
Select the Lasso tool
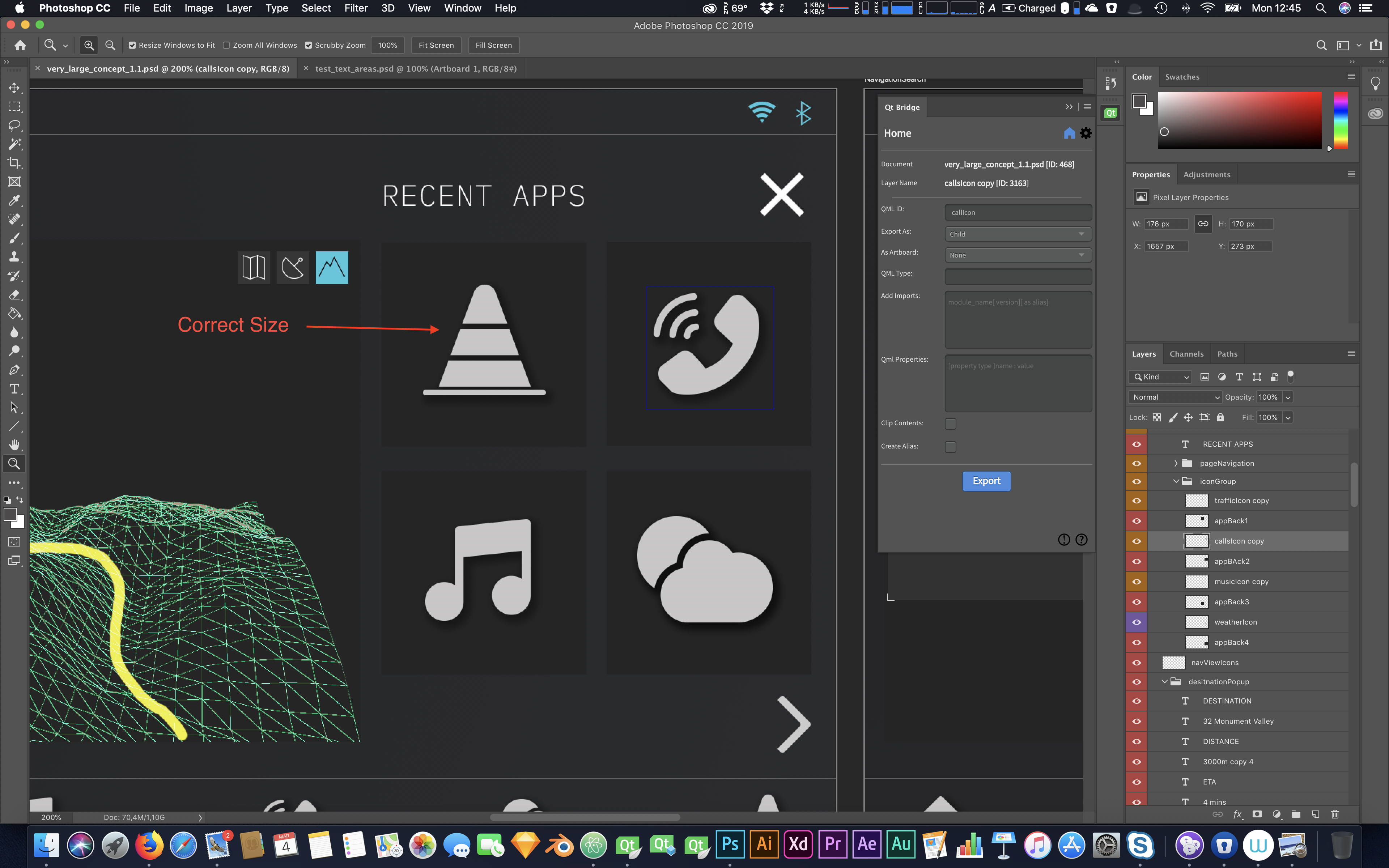click(14, 125)
